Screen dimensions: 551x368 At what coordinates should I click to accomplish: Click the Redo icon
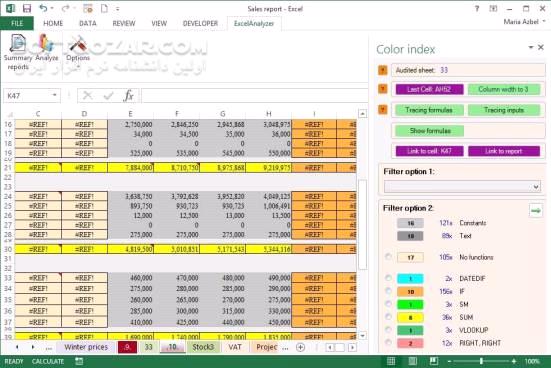click(x=65, y=8)
